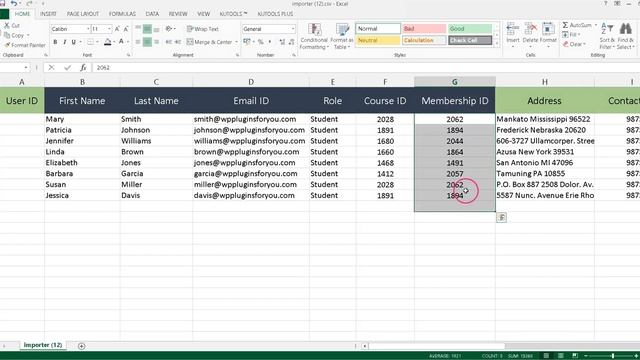The image size is (640, 360).
Task: Activate the Format Painter tool
Action: pos(25,45)
